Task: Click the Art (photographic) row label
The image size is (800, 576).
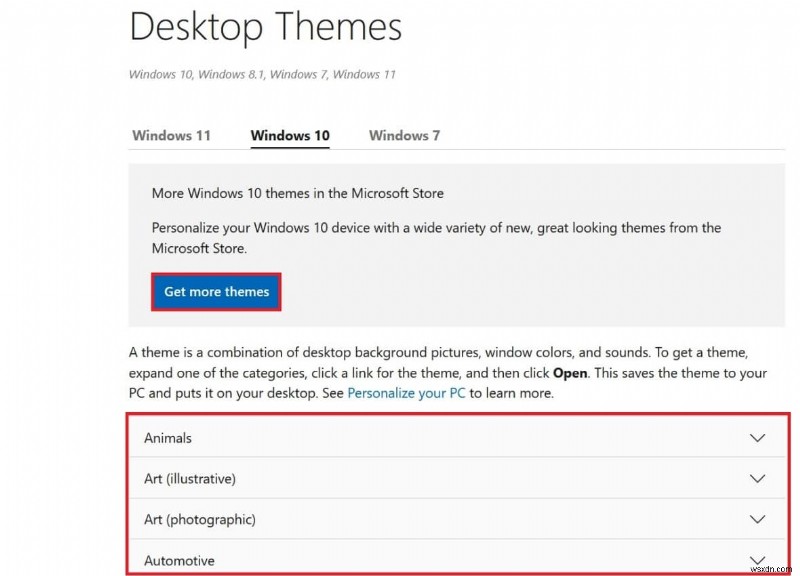Action: click(x=204, y=520)
